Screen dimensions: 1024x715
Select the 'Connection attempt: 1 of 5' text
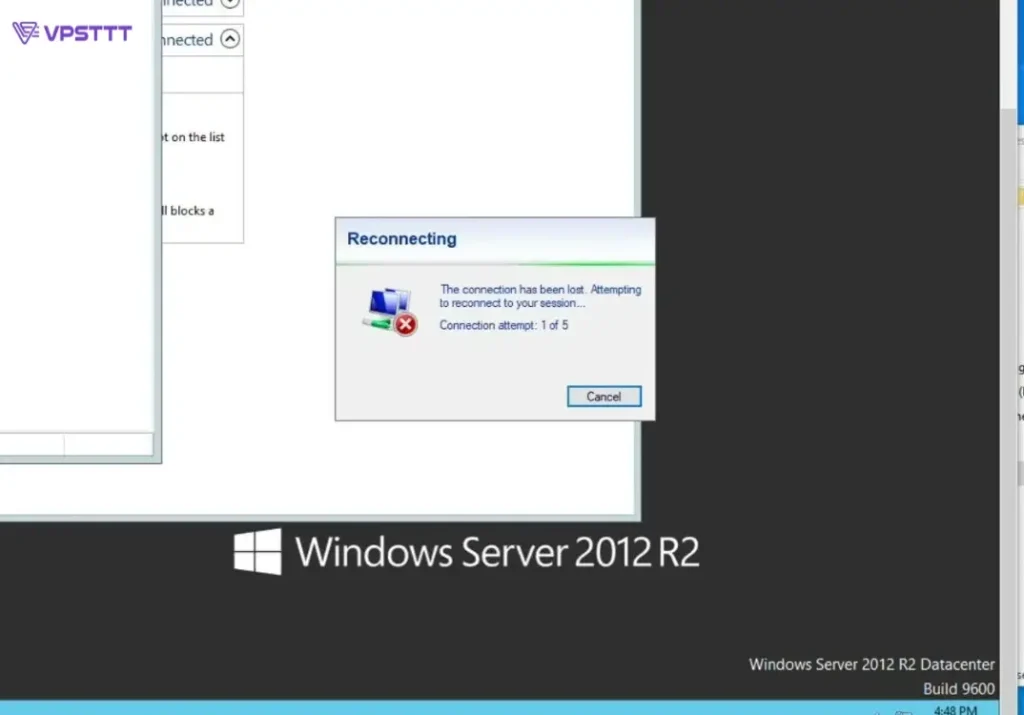[504, 325]
